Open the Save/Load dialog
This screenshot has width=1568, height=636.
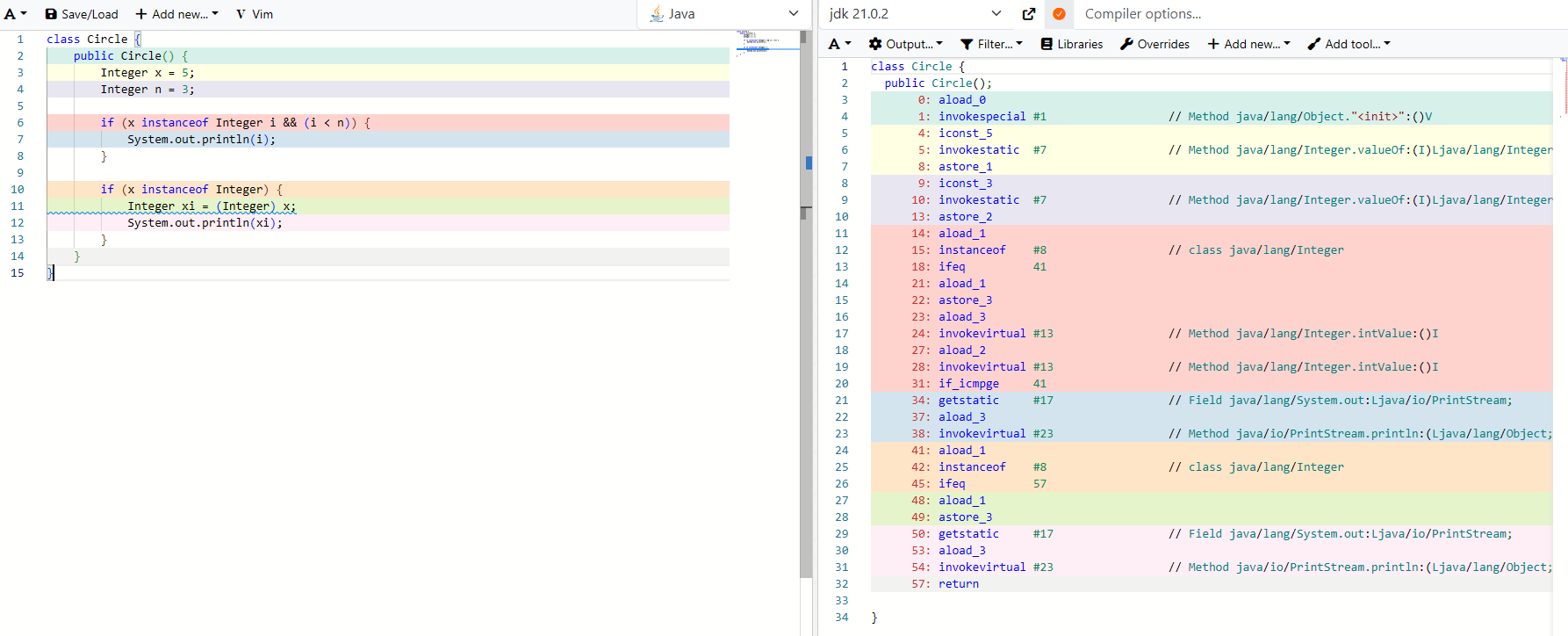82,14
